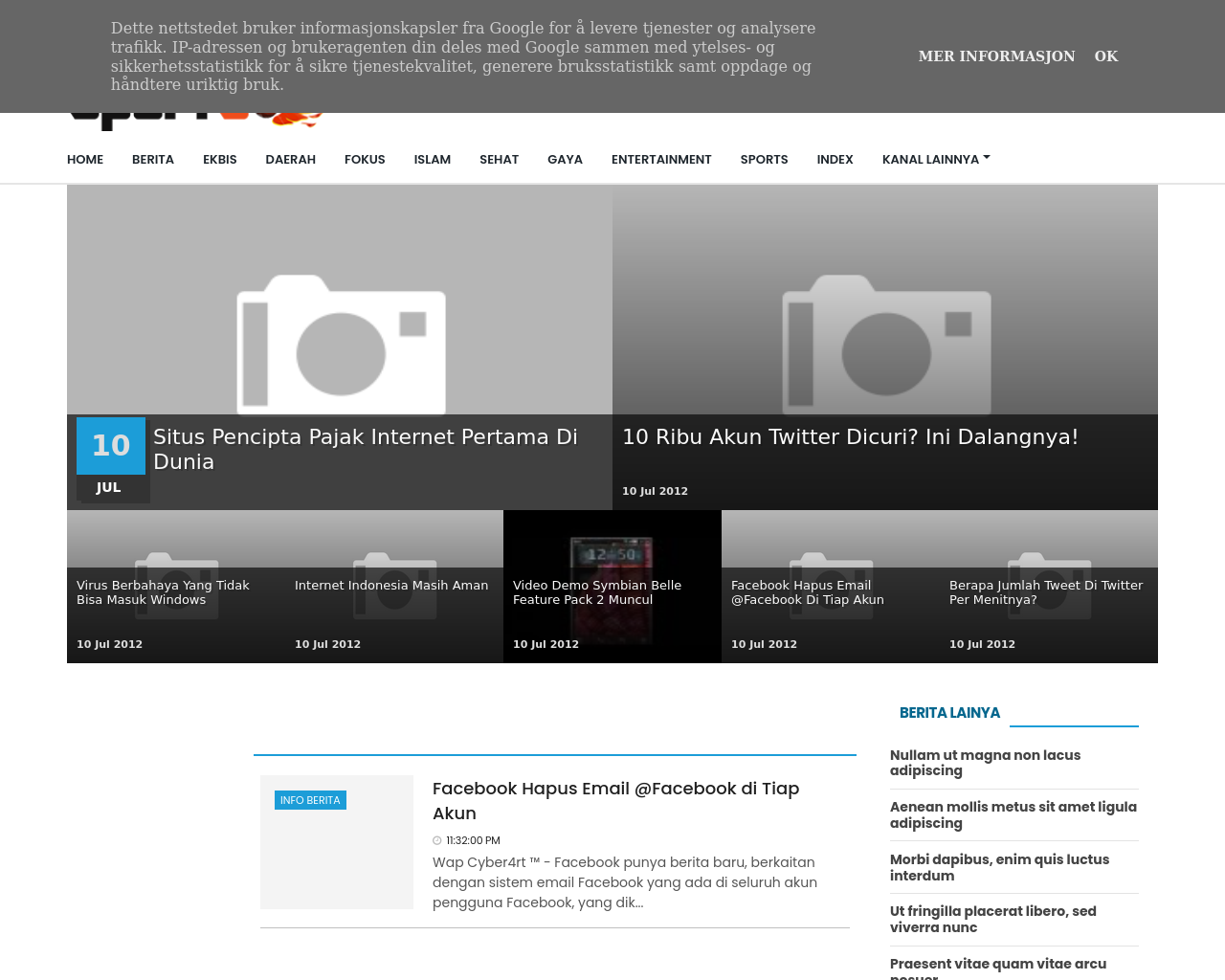
Task: Open INDEX navigation link
Action: [835, 160]
